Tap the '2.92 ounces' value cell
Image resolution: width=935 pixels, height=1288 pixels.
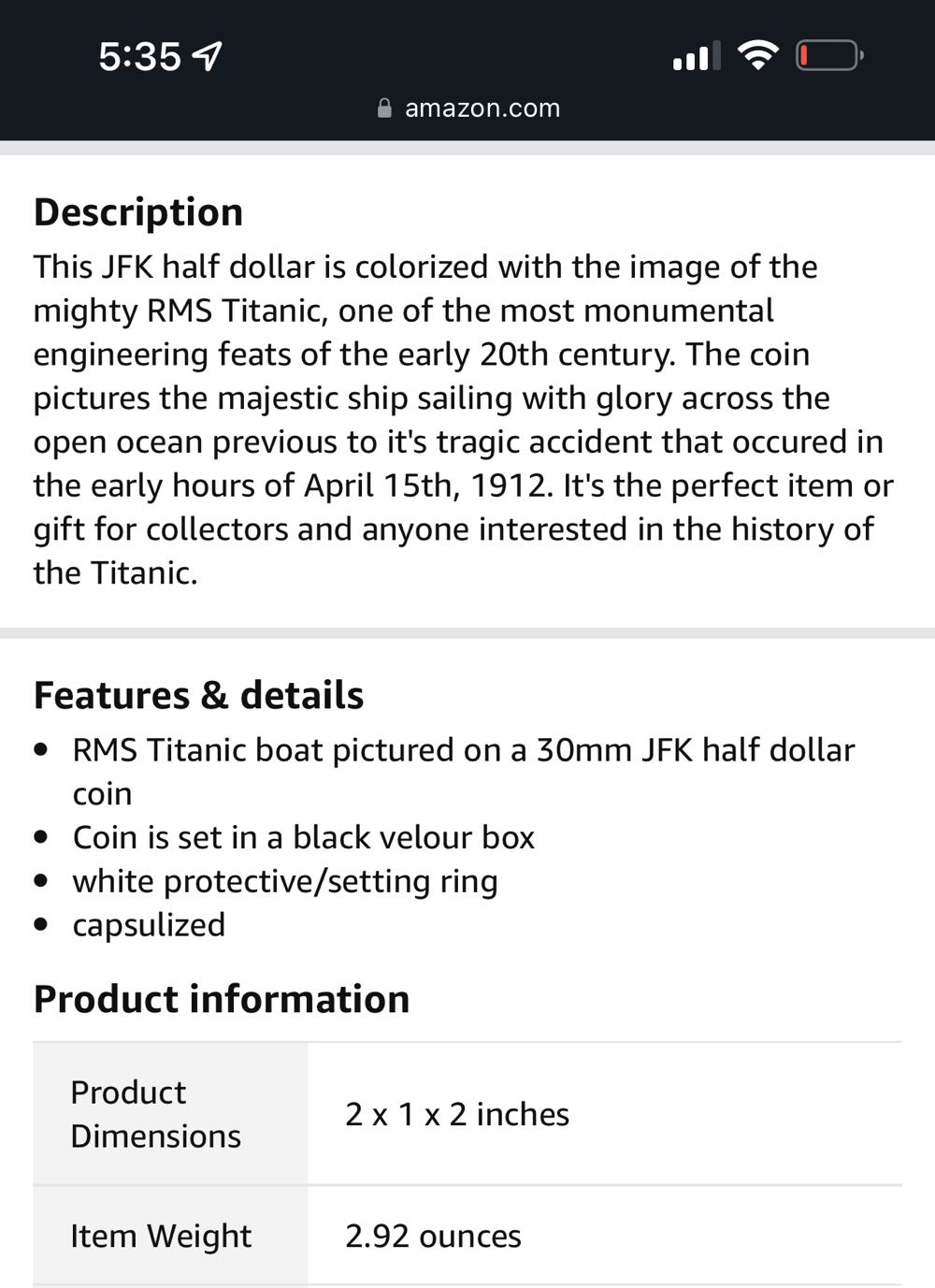coord(433,1236)
